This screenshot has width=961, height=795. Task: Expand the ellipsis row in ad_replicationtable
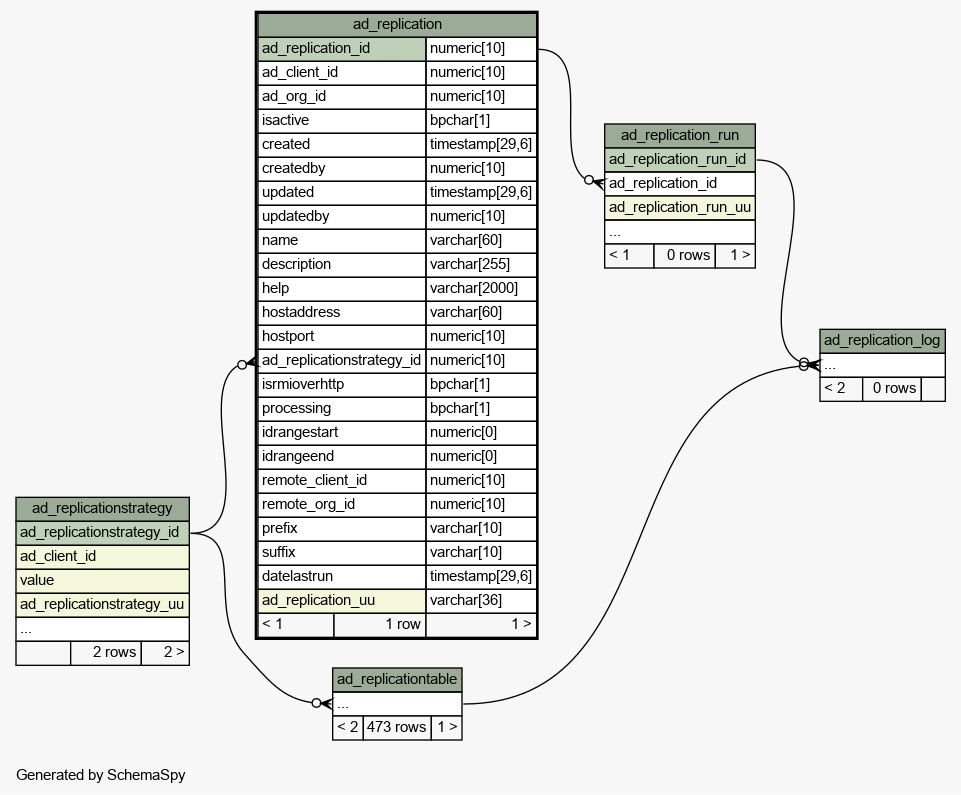tap(397, 703)
